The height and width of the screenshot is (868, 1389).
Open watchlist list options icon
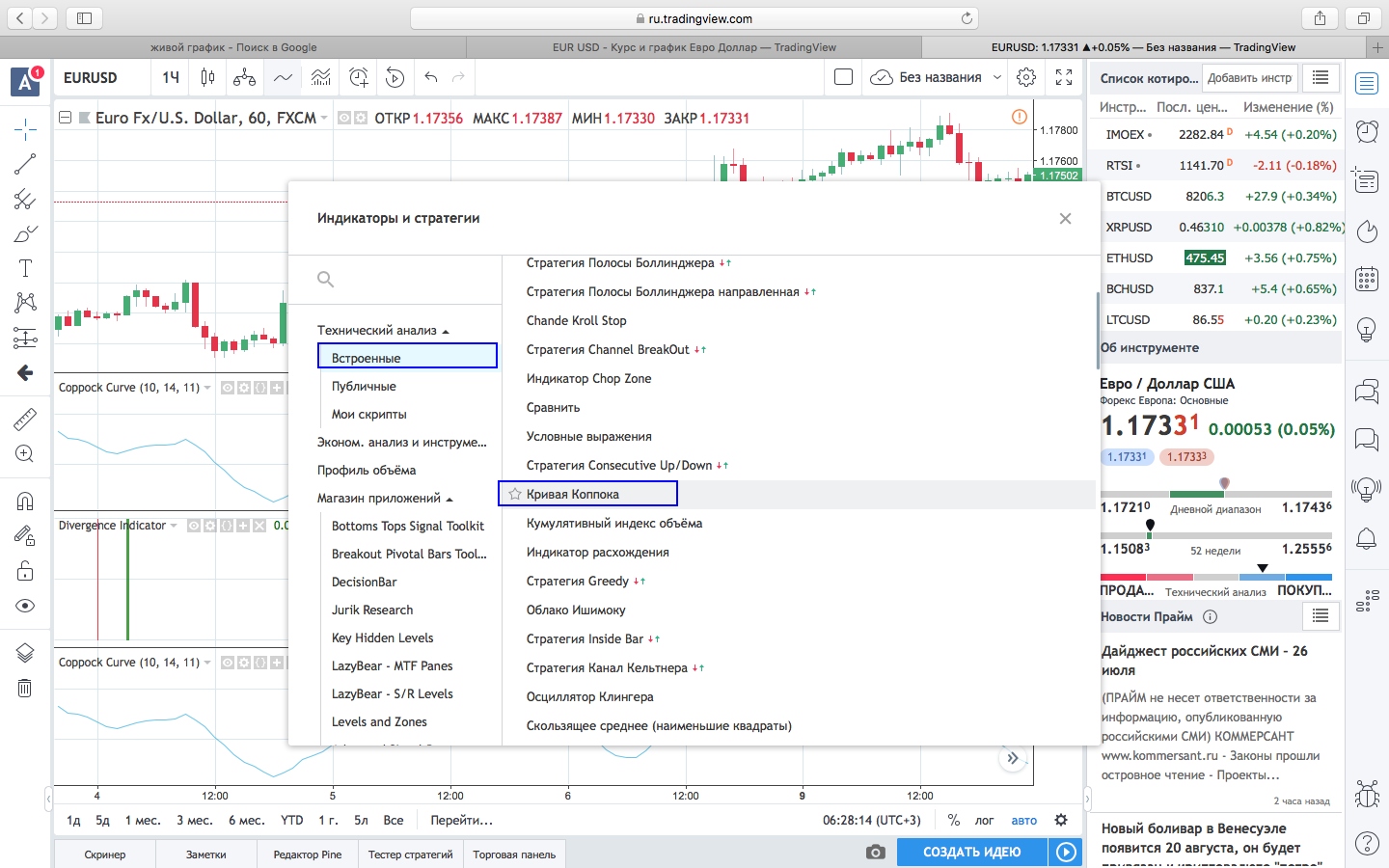click(x=1321, y=77)
